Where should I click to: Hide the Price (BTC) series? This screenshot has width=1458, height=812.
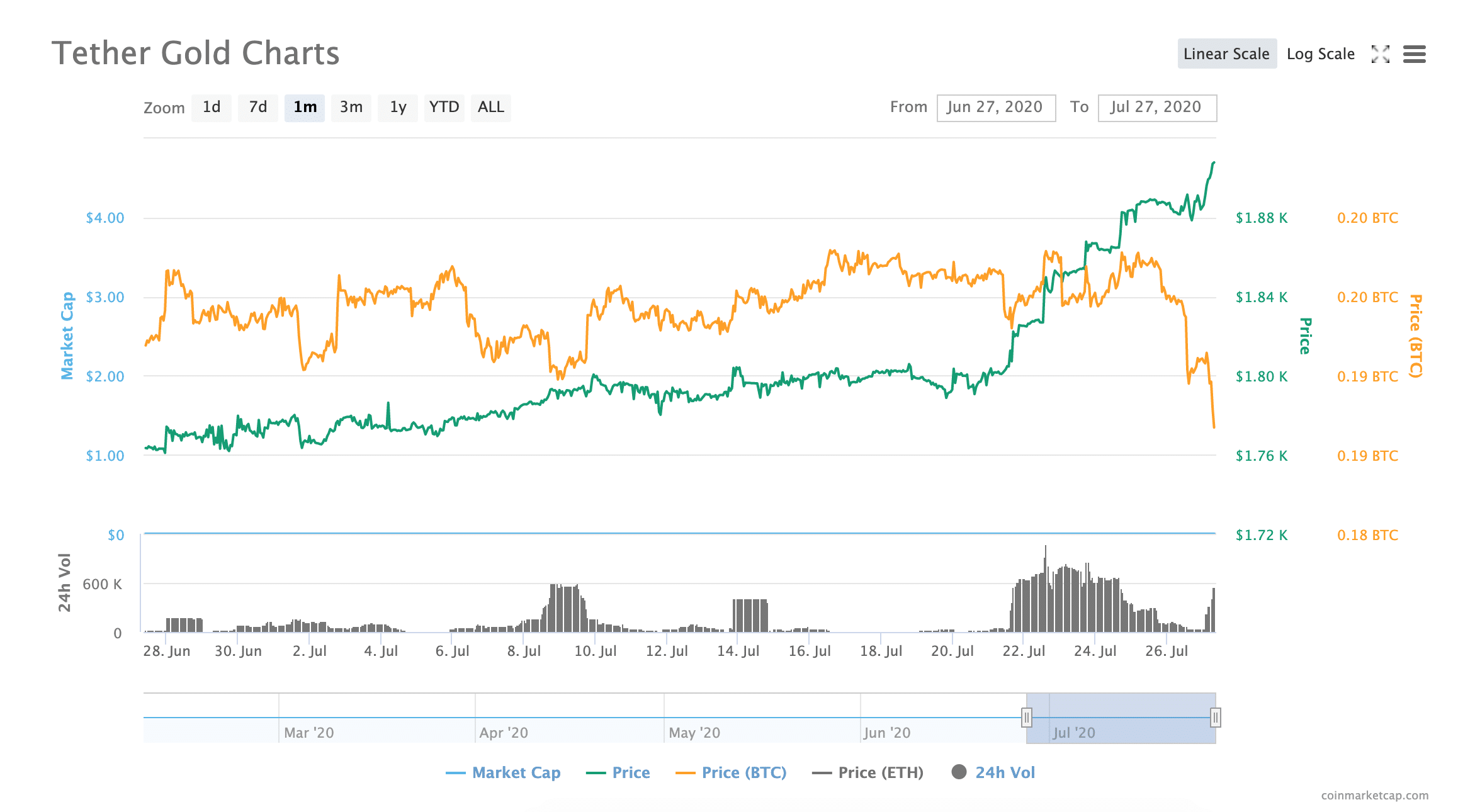pyautogui.click(x=743, y=772)
